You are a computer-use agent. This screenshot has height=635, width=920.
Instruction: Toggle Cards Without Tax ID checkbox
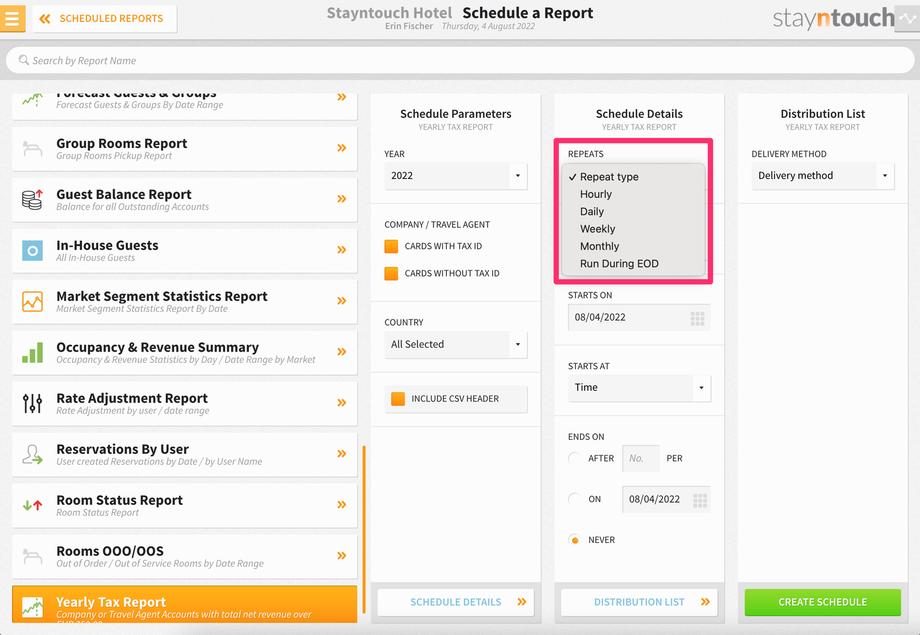click(x=391, y=273)
